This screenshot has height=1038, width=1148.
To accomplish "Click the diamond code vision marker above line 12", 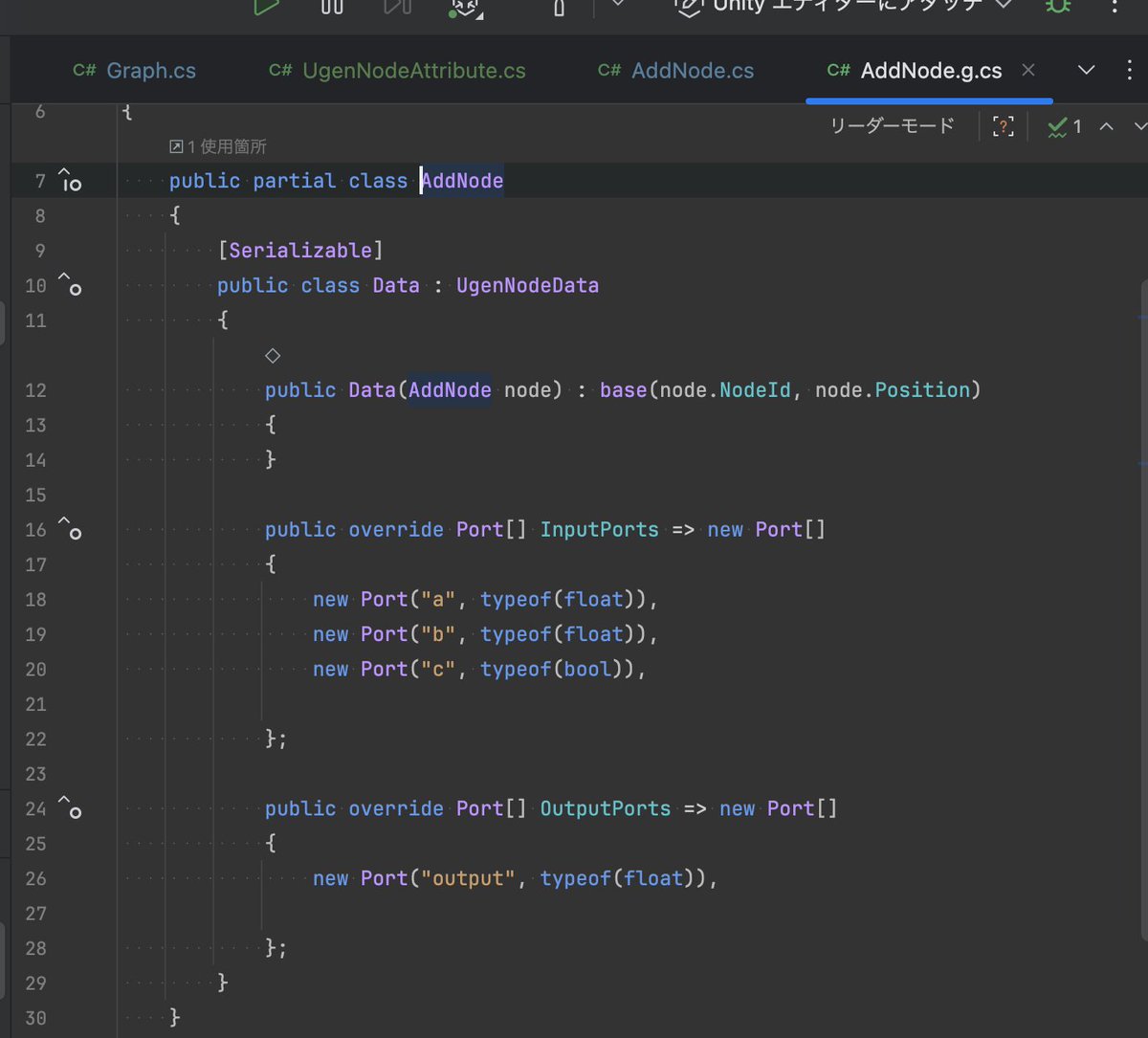I will pos(273,355).
